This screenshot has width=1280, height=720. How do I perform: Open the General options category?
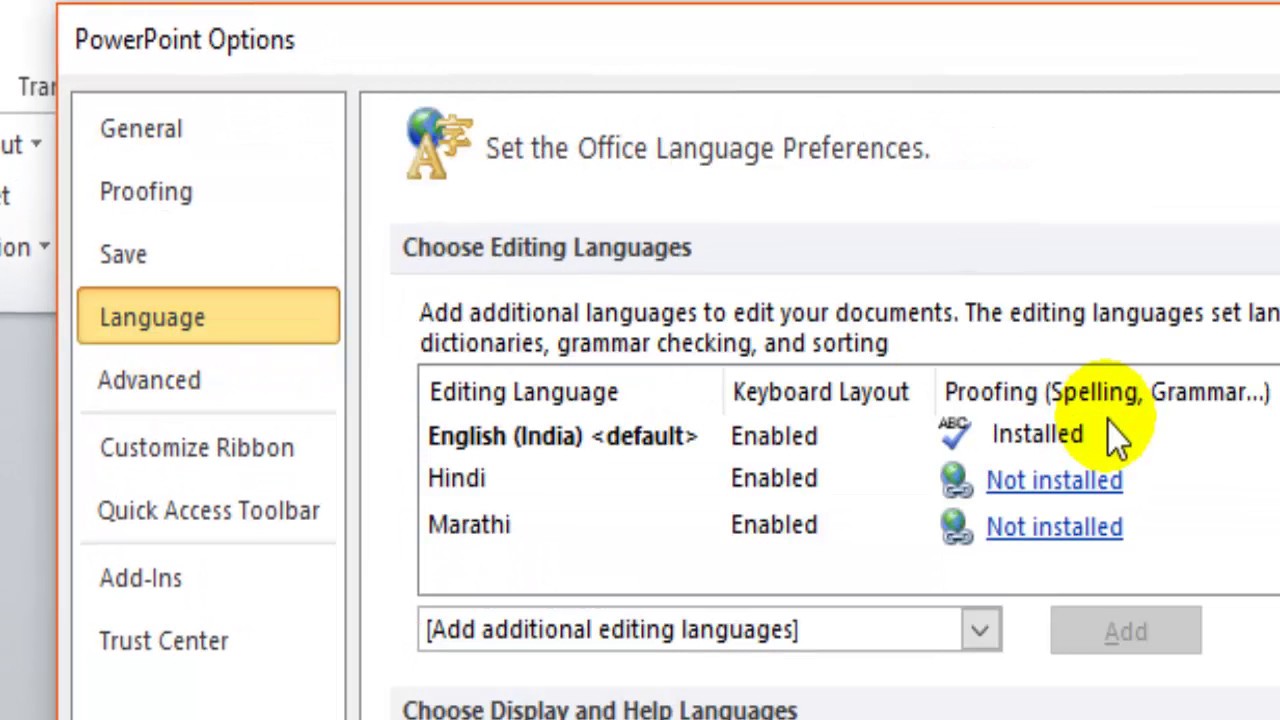click(x=141, y=129)
